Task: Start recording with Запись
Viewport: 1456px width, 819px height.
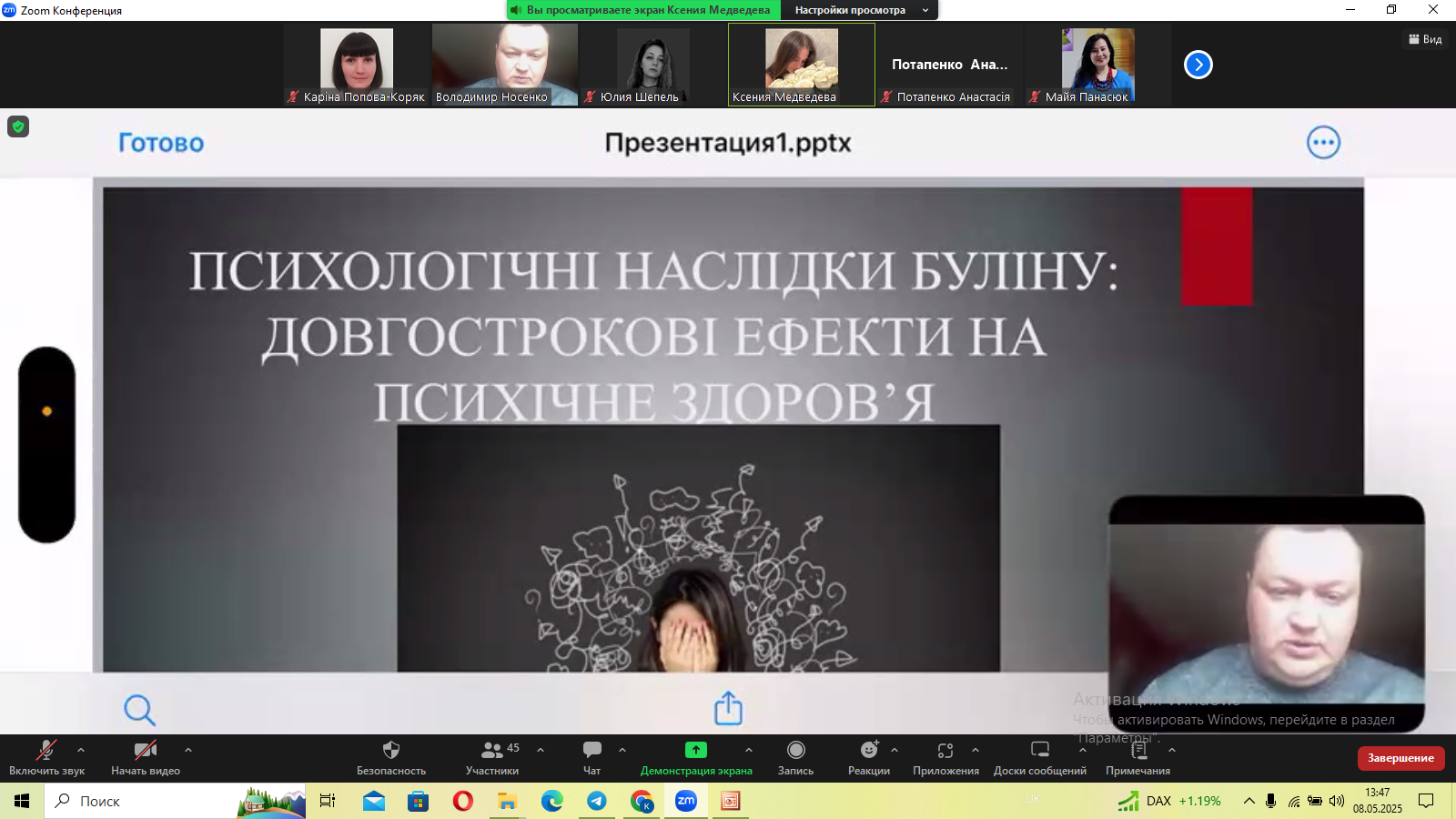Action: pos(796,757)
